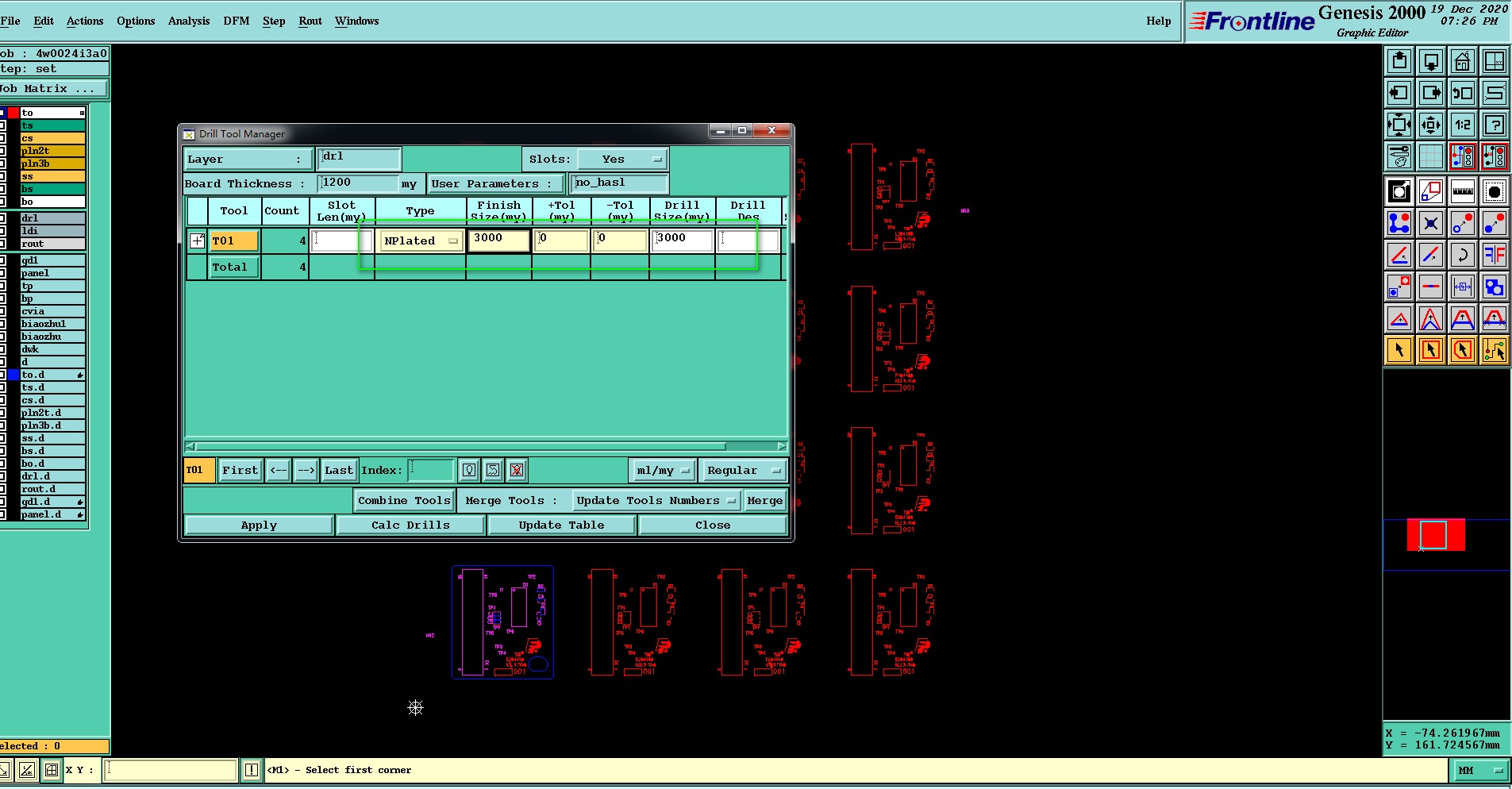Click the pan right icon
The height and width of the screenshot is (789, 1512).
(x=1430, y=93)
